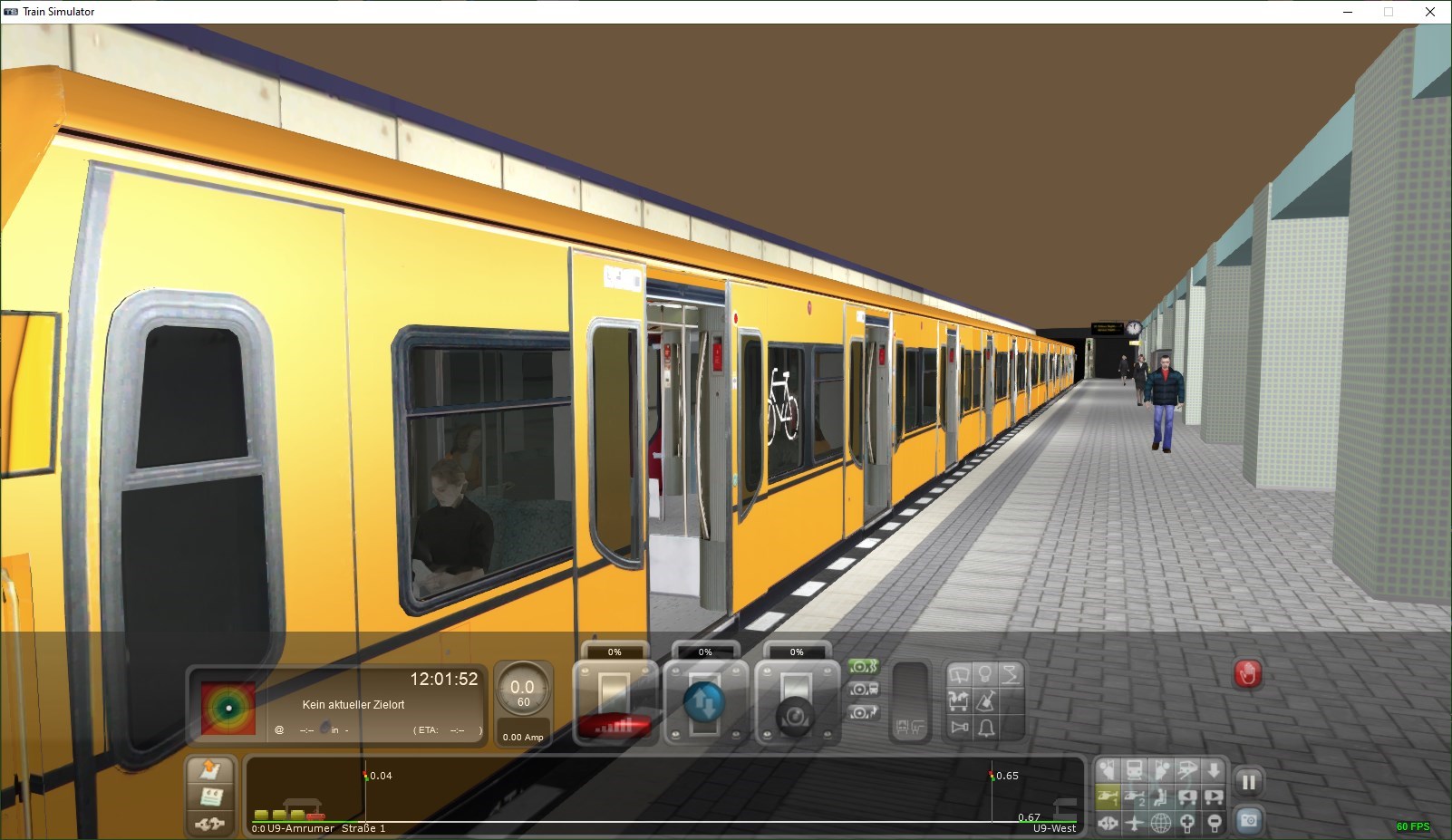Click the '0.00 Amp' readout
Viewport: 1452px width, 840px height.
pyautogui.click(x=523, y=737)
